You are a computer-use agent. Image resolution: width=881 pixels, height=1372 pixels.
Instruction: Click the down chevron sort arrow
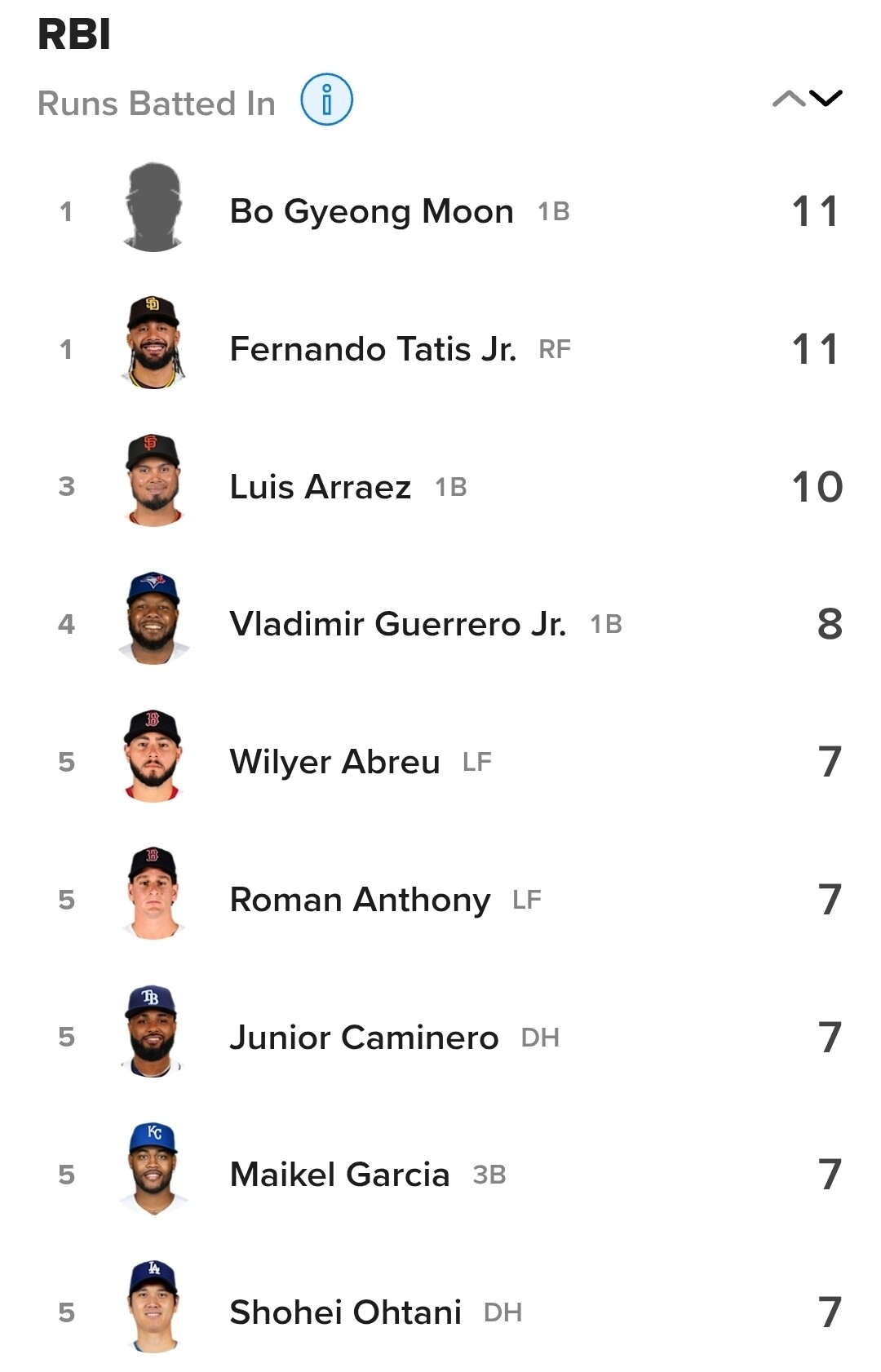(x=826, y=100)
